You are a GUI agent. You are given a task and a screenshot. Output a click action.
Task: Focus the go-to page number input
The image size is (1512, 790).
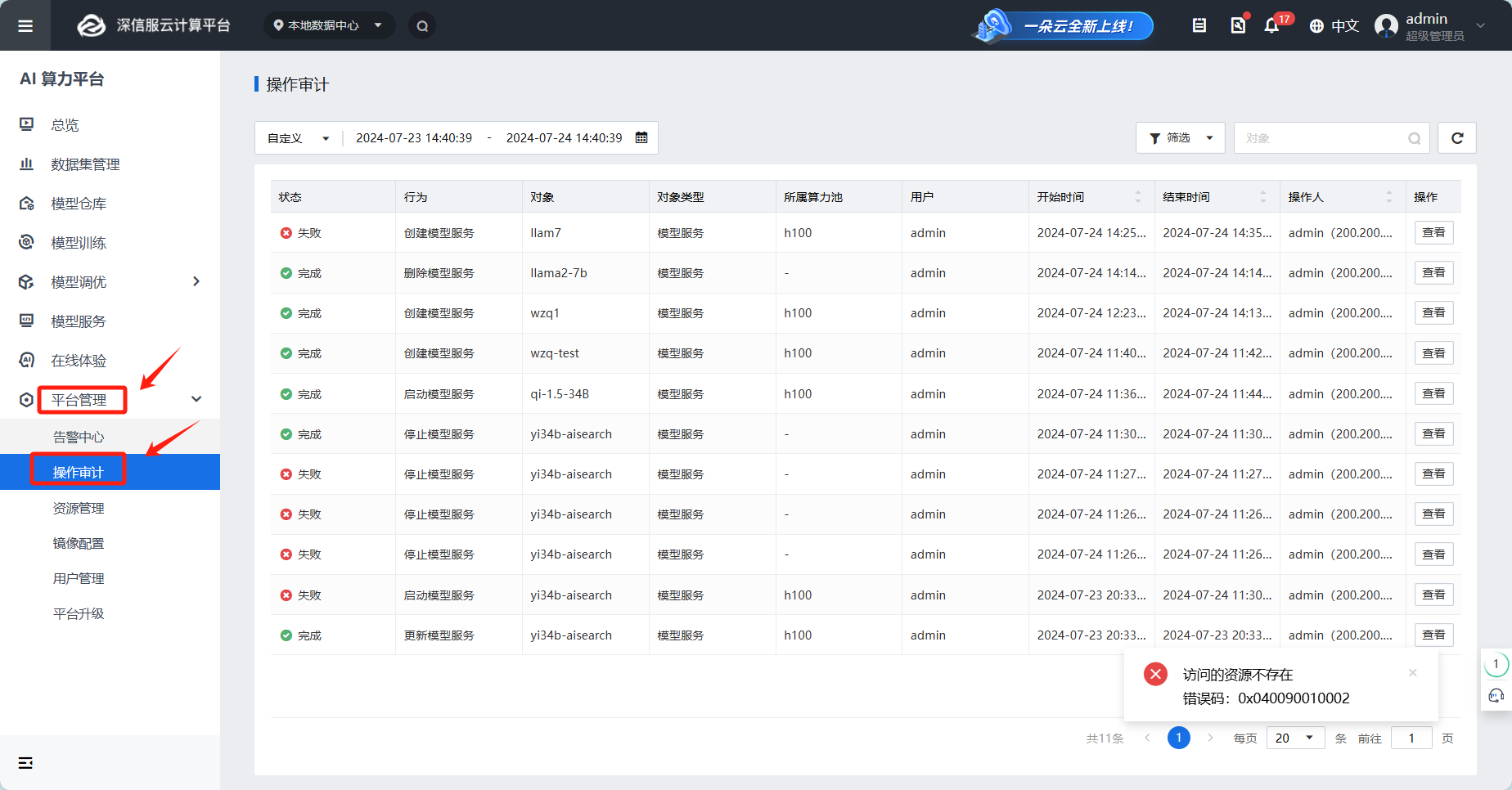click(x=1411, y=738)
